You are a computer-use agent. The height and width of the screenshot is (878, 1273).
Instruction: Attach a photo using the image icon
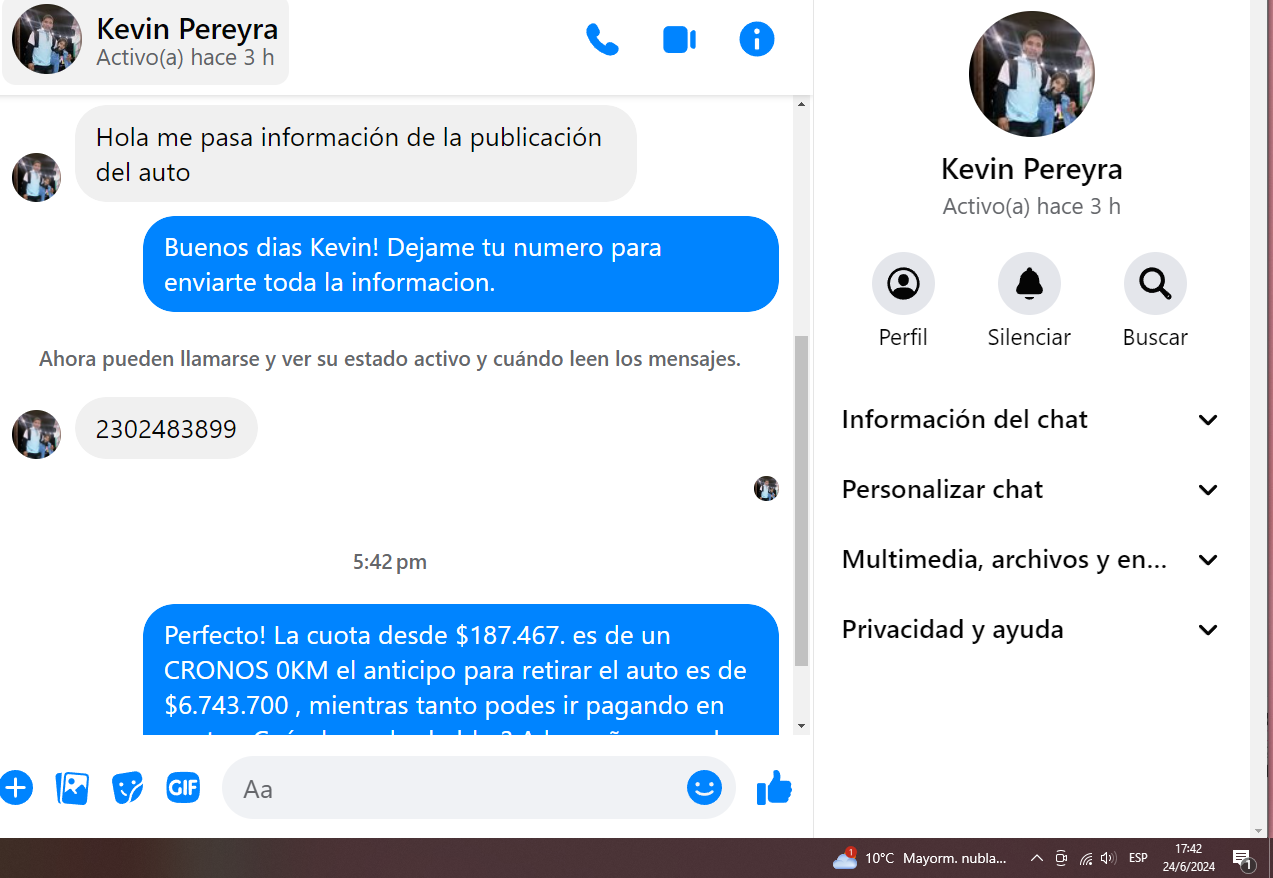[x=72, y=788]
